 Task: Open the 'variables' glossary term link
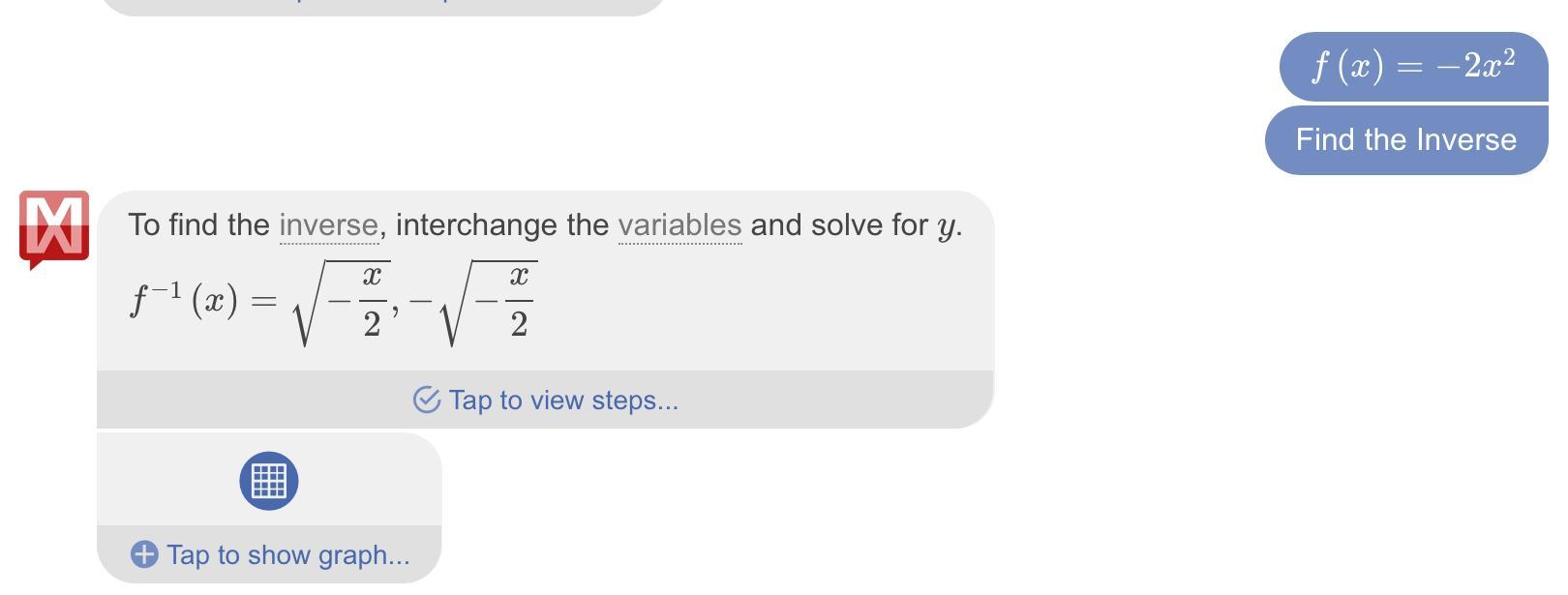click(x=679, y=225)
